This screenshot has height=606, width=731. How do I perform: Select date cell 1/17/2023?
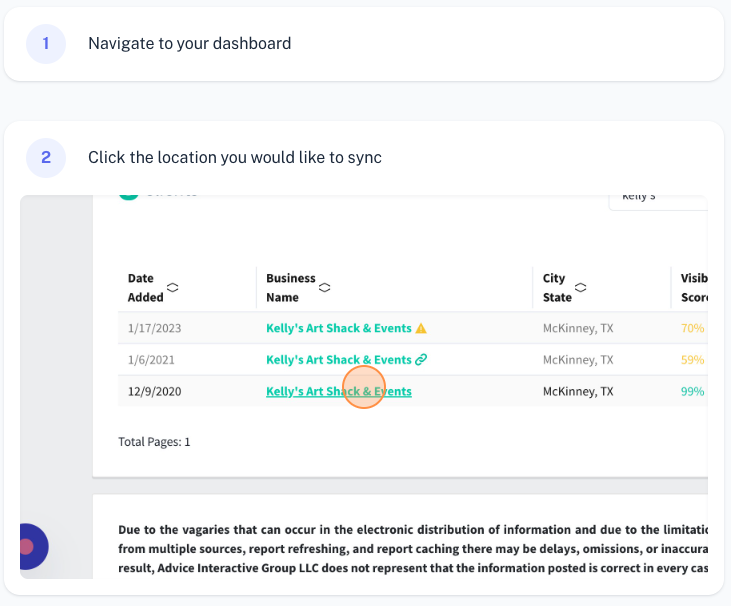coord(154,328)
